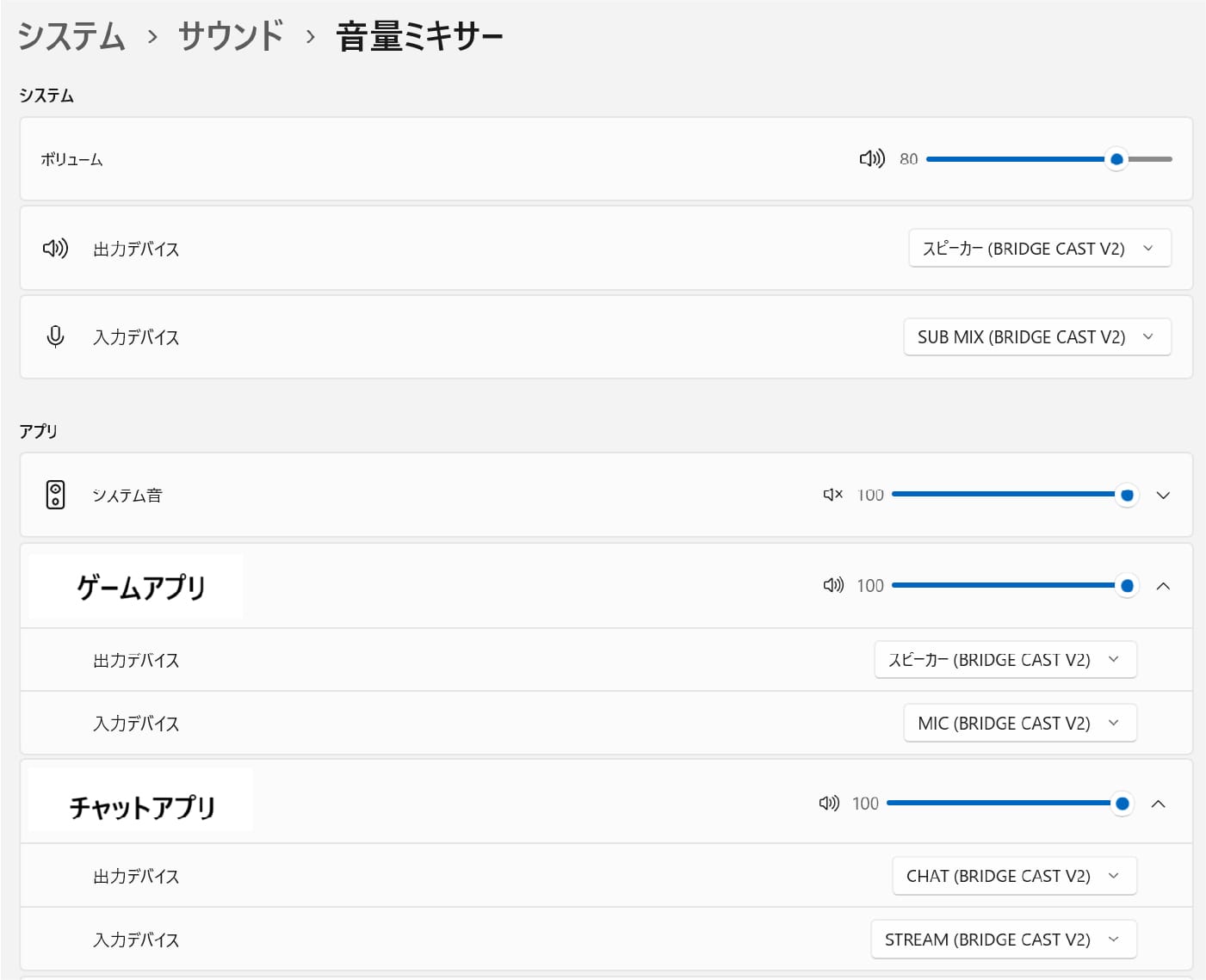
Task: Click the システム音 volume value 100
Action: tap(870, 495)
